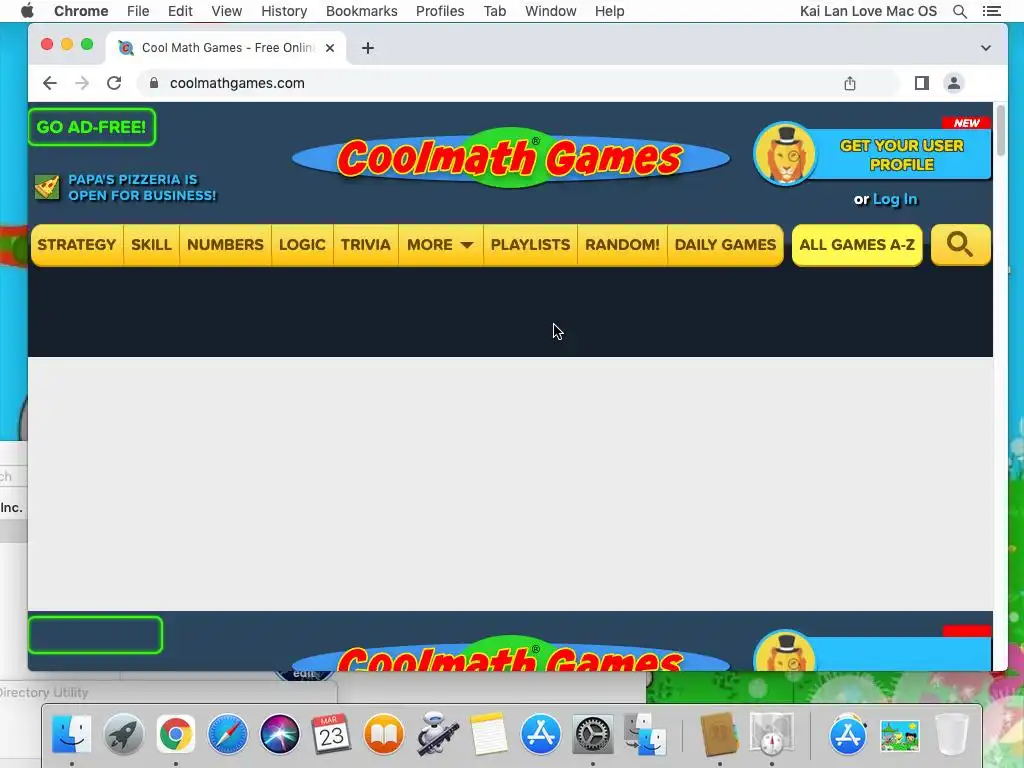
Task: Open System Preferences gear in Dock
Action: coord(592,734)
